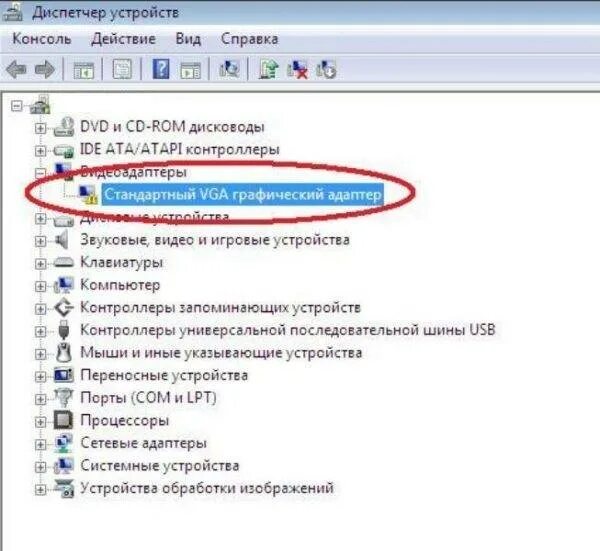Select the Клавиатуры category
This screenshot has height=551, width=600.
(122, 262)
